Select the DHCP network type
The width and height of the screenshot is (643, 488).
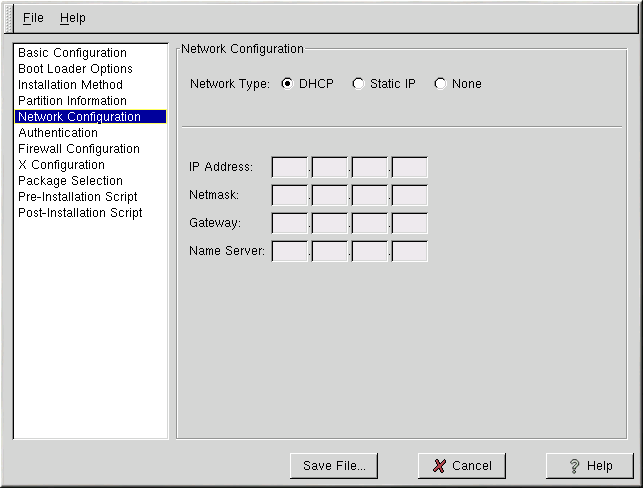(288, 84)
